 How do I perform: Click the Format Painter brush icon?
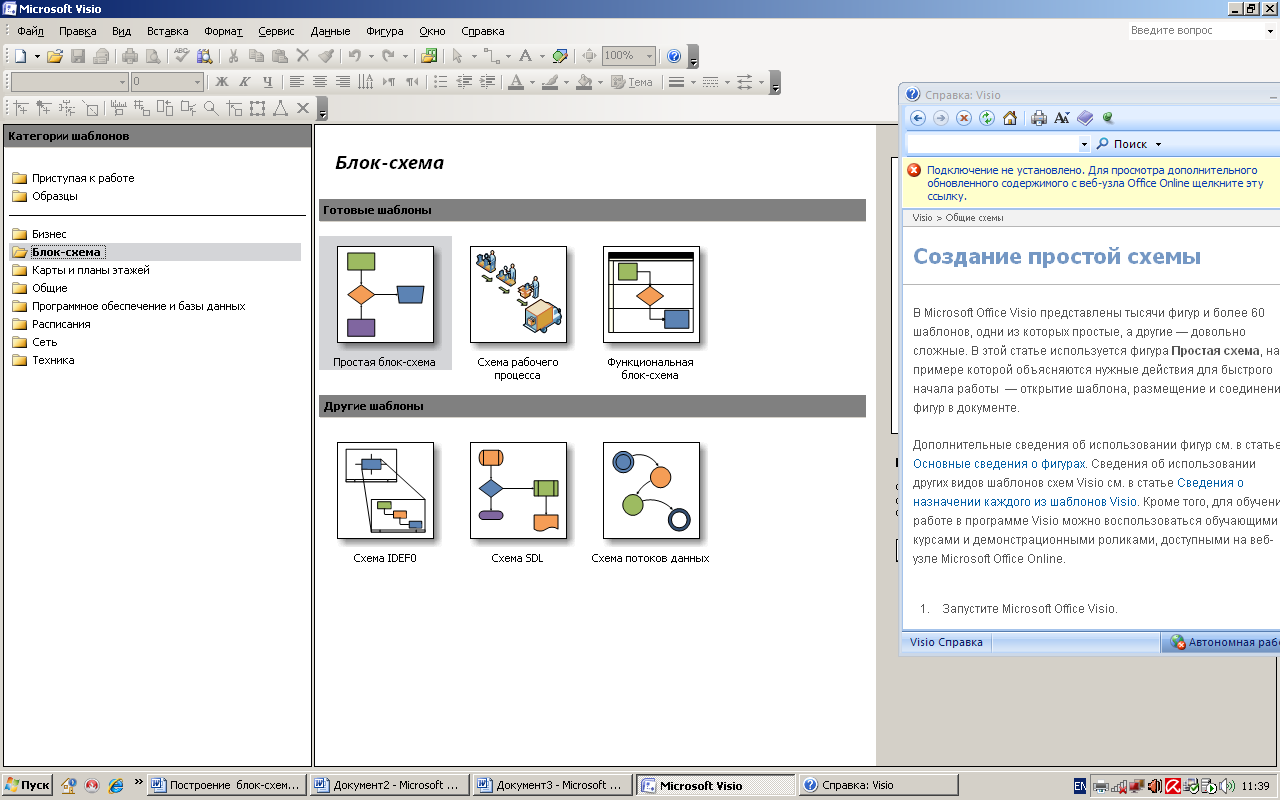(x=325, y=57)
